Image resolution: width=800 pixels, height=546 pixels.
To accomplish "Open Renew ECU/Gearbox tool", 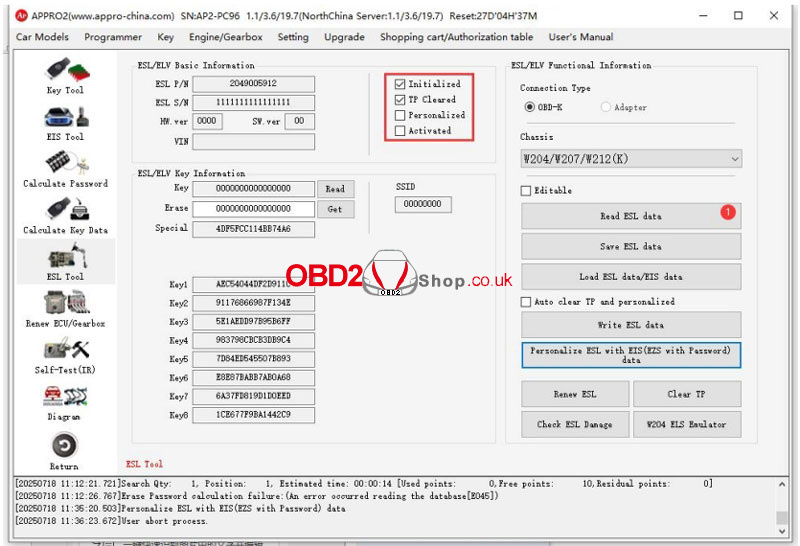I will point(65,309).
